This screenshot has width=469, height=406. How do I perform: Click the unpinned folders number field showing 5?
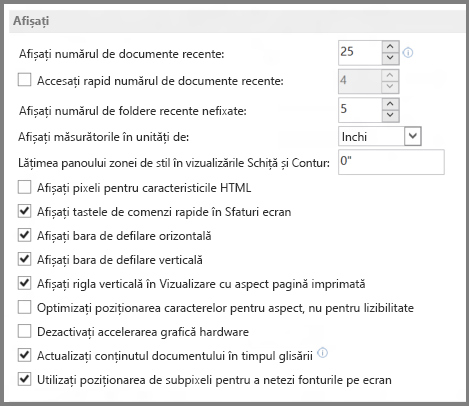[x=360, y=110]
